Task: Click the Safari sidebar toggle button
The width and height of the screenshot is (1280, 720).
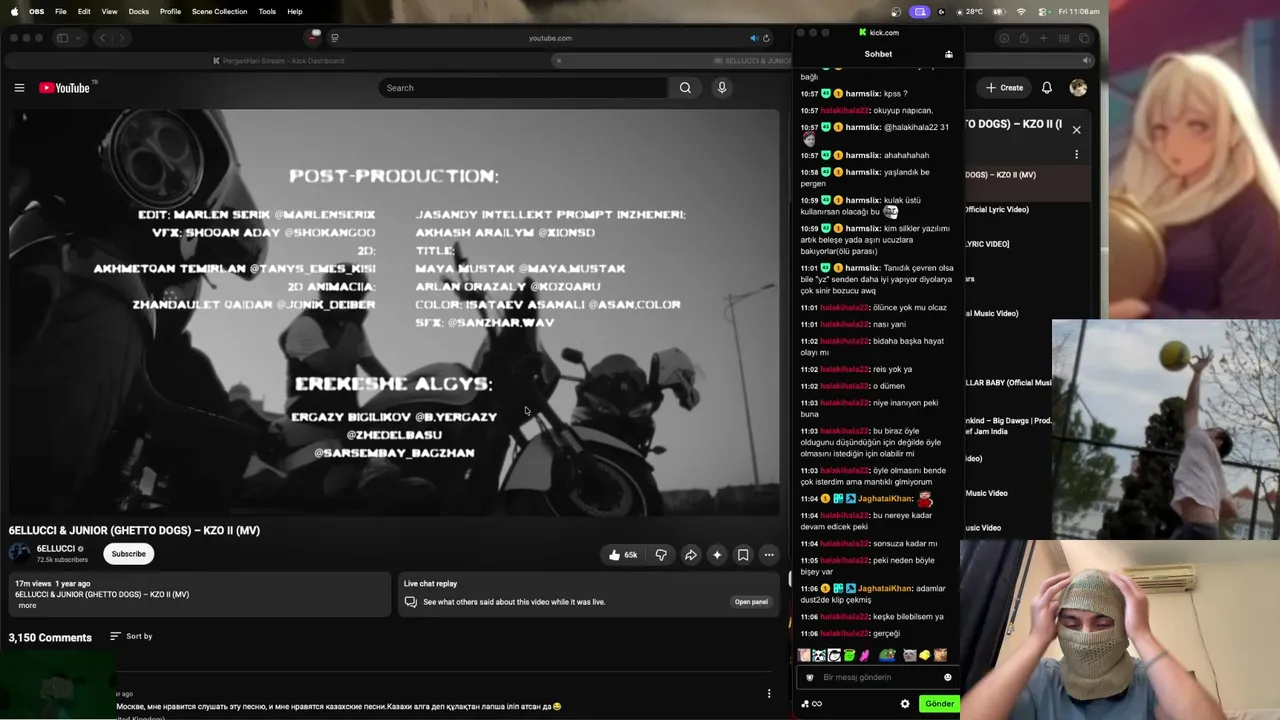Action: (x=62, y=38)
